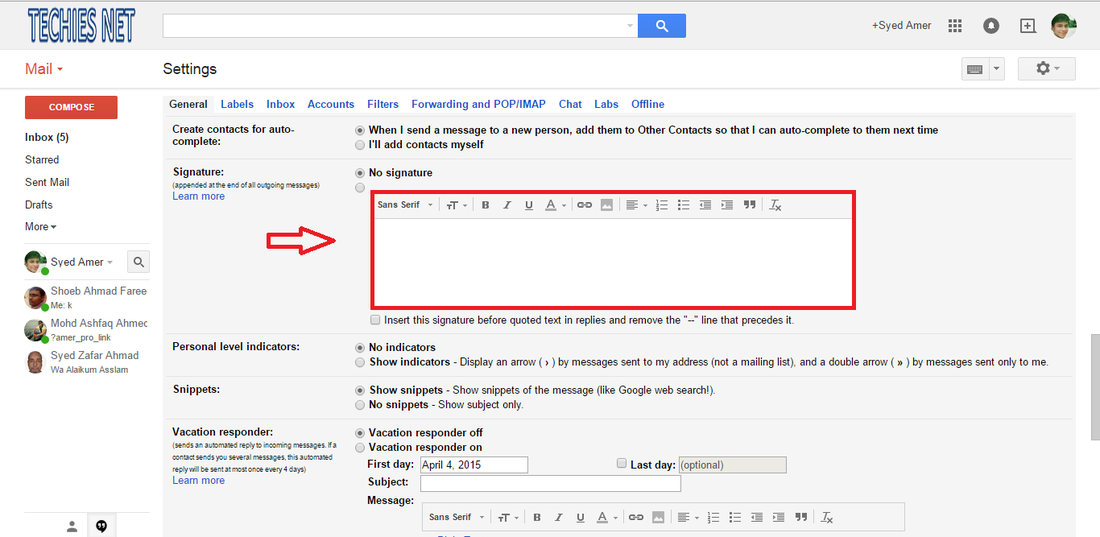Click Signature "Learn more" link

coord(199,197)
